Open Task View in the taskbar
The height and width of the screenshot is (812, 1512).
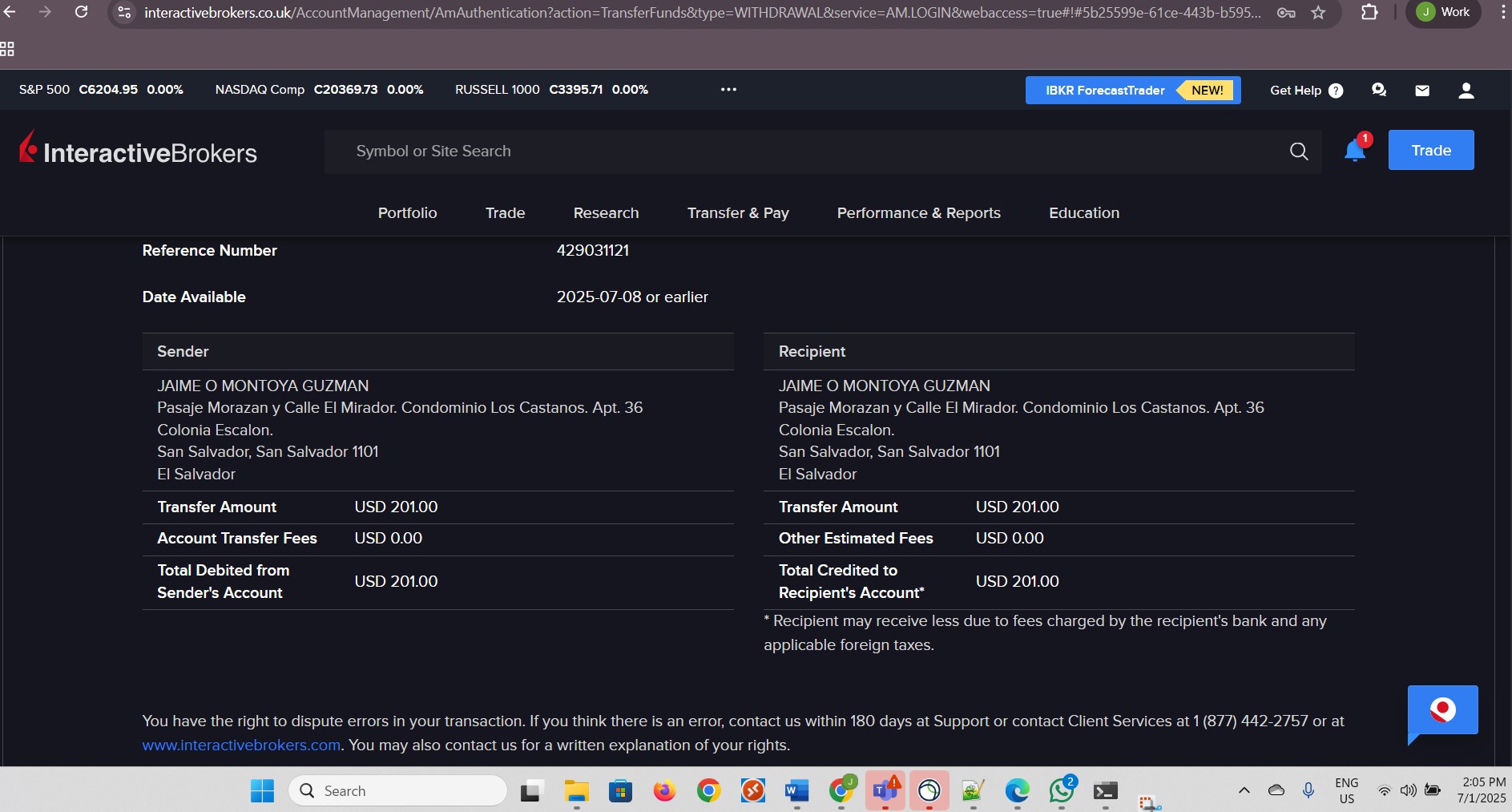click(x=532, y=791)
